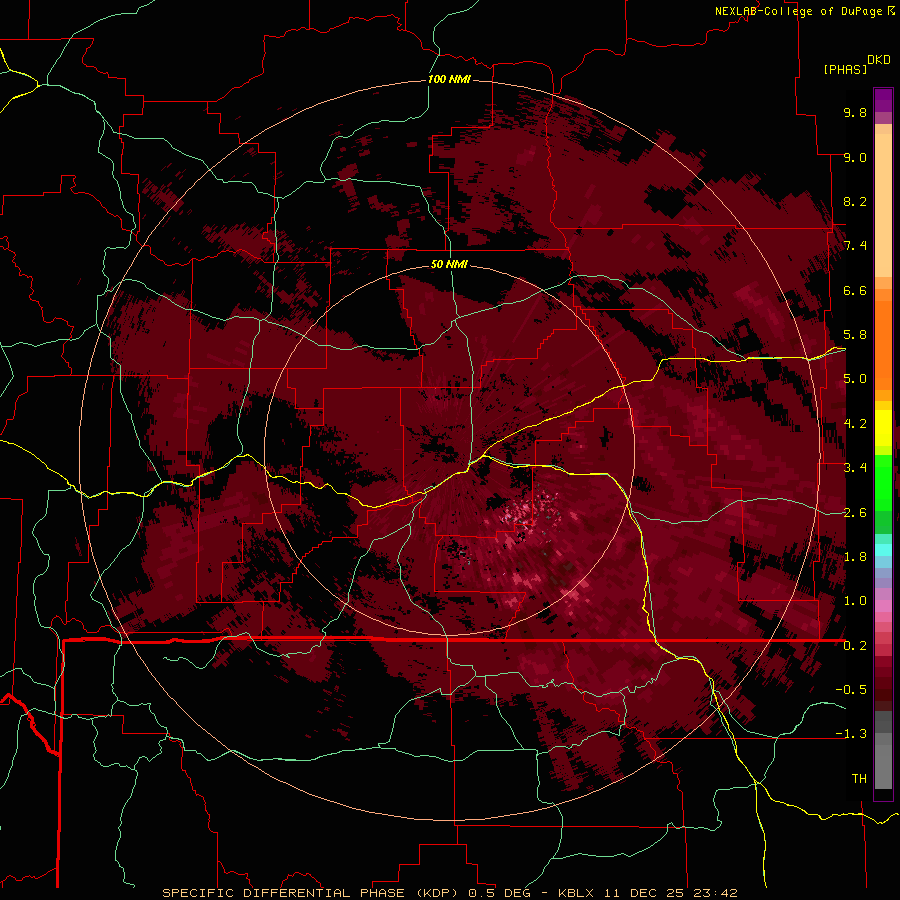
Task: Click the 5.8 legend value
Action: pos(855,335)
